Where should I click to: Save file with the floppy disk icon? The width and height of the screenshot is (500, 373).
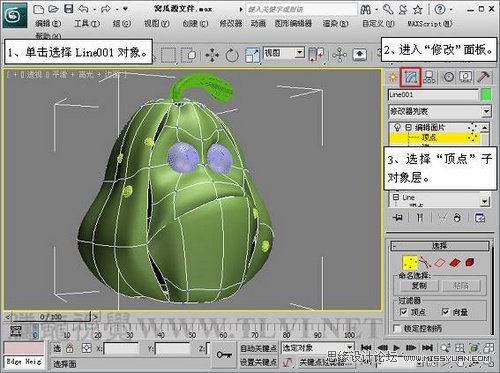pyautogui.click(x=68, y=9)
